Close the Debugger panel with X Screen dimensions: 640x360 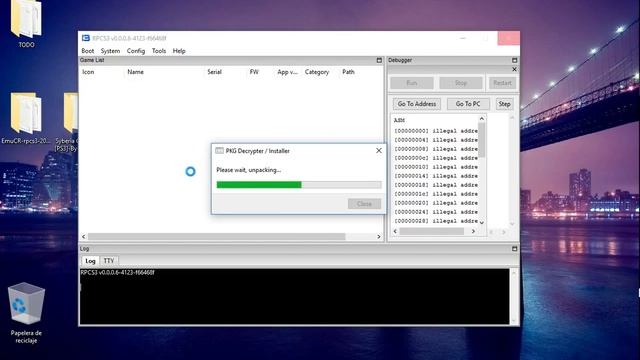514,69
